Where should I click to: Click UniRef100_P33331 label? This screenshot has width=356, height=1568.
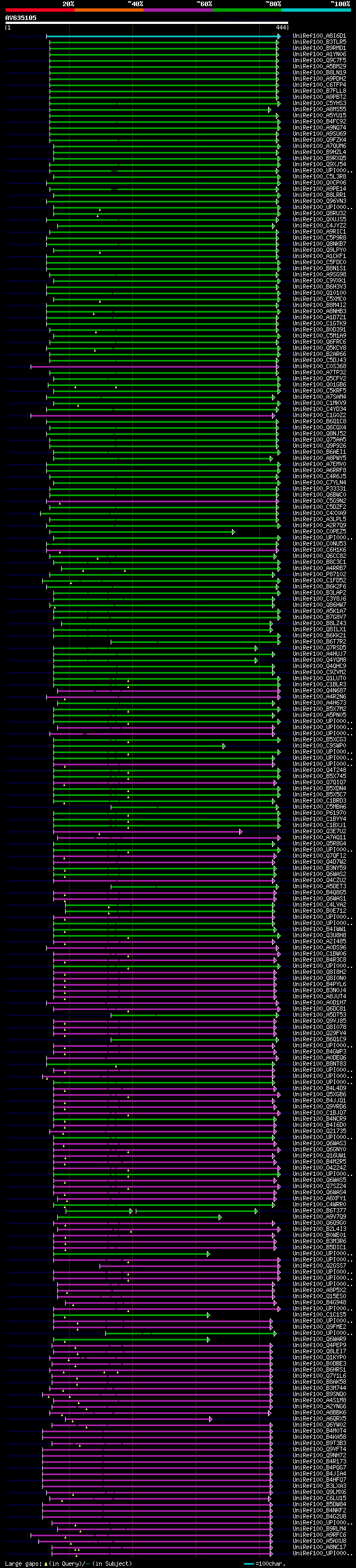(319, 489)
